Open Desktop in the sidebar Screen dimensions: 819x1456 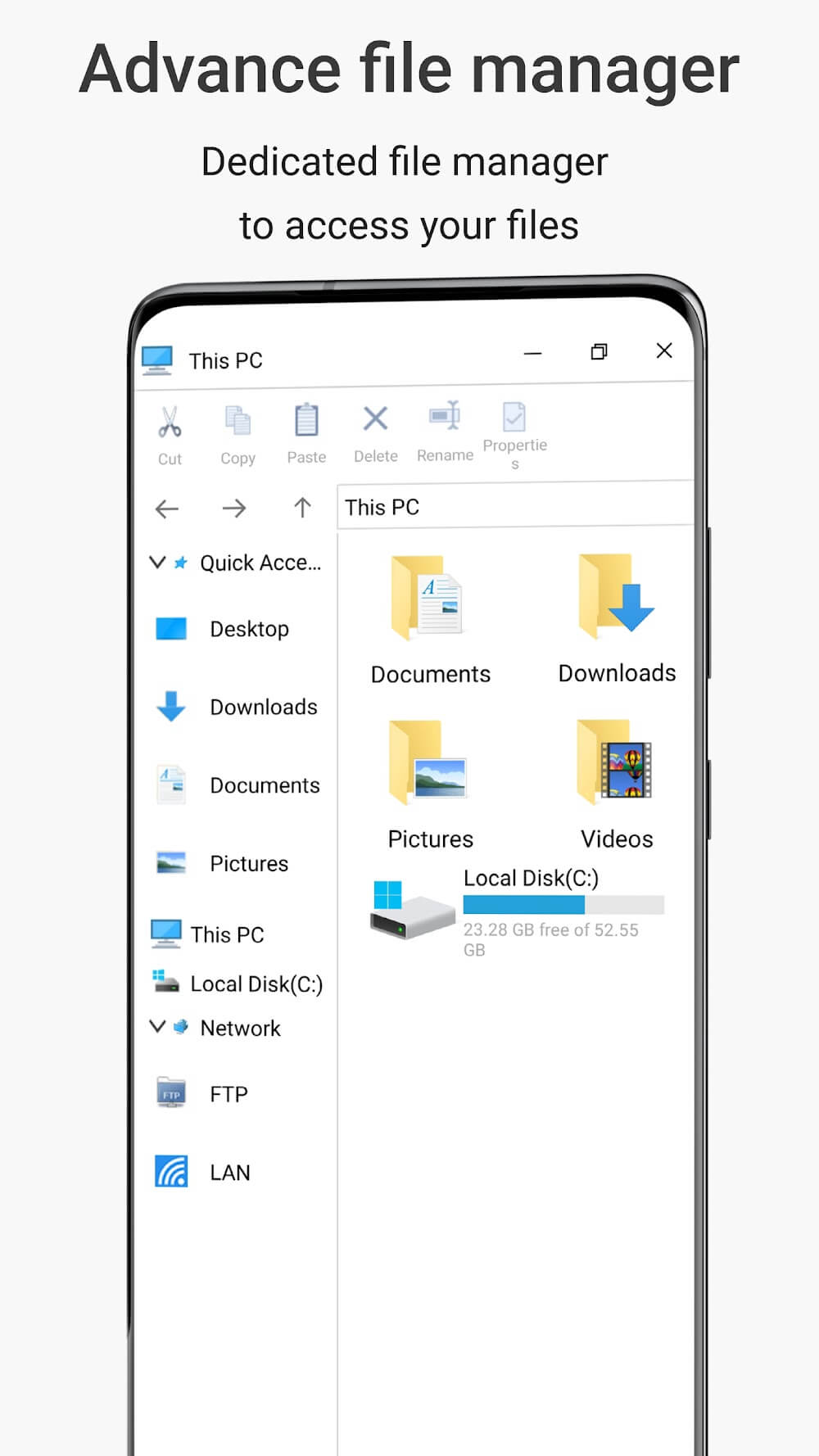tap(249, 629)
